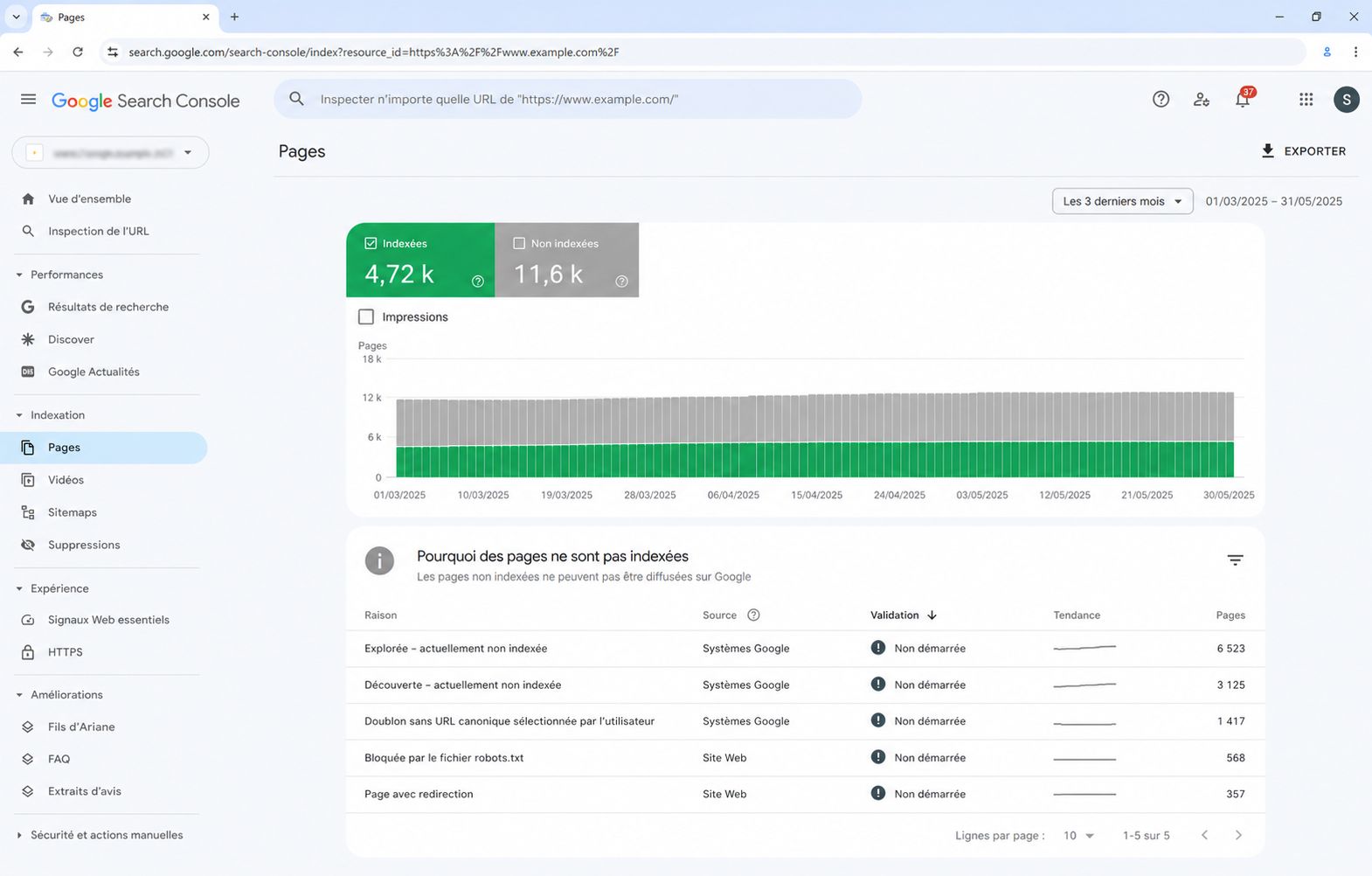Open the hamburger main menu
1372x876 pixels.
point(28,100)
